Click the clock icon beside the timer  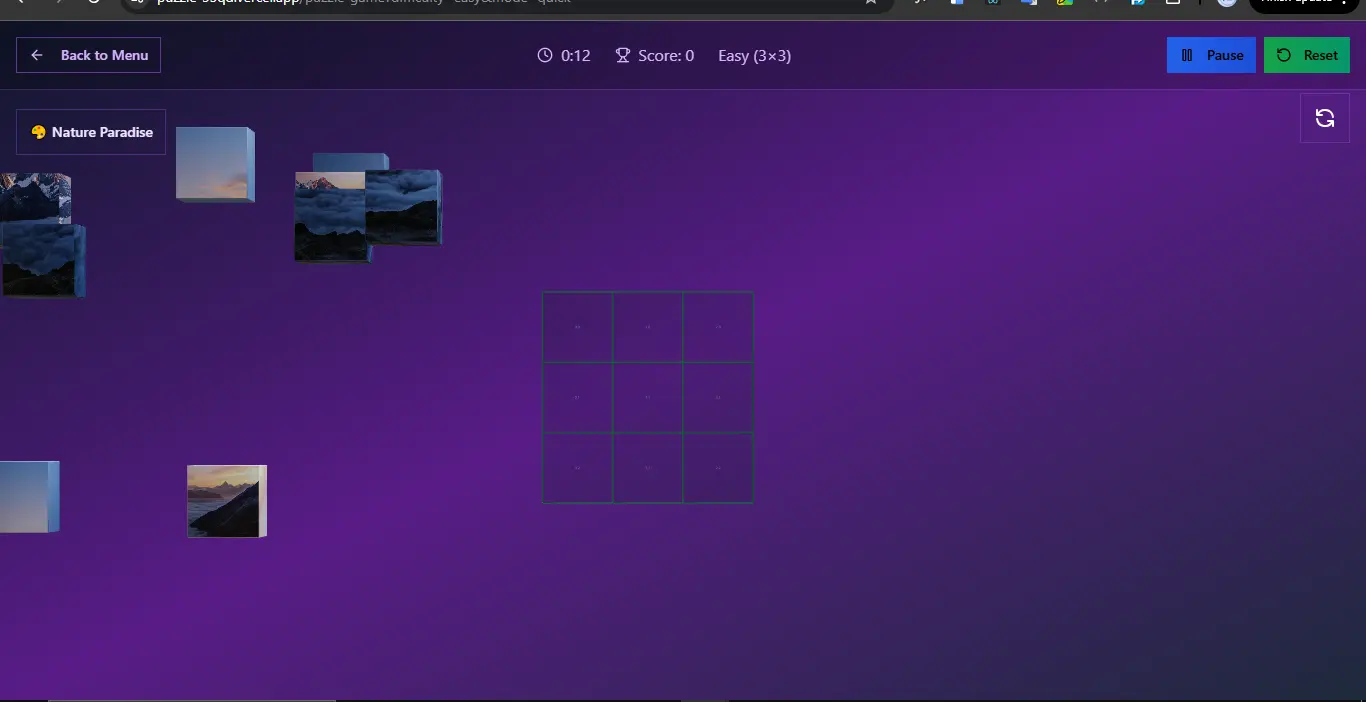tap(545, 56)
